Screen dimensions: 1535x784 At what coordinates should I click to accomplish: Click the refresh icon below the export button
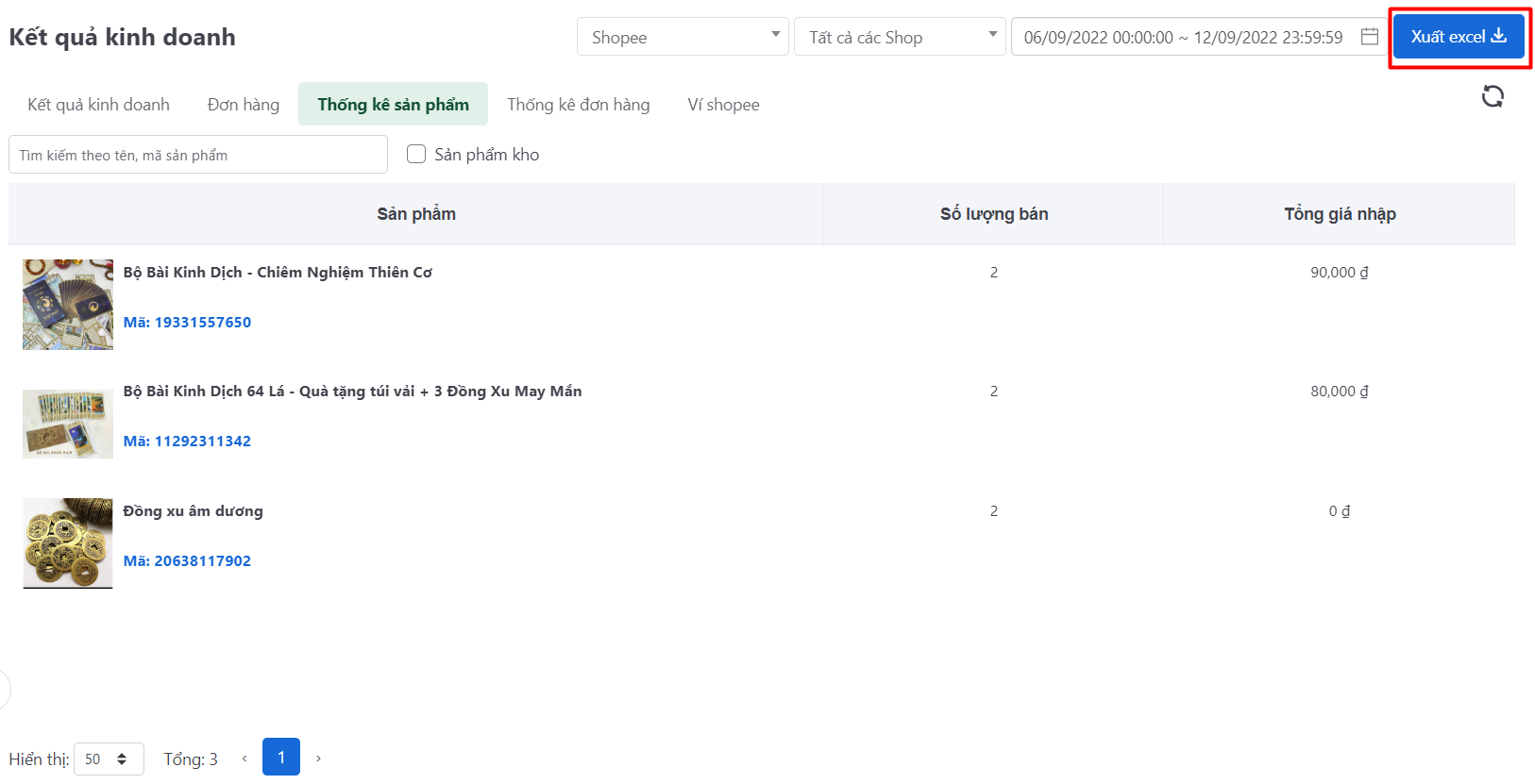pyautogui.click(x=1492, y=96)
